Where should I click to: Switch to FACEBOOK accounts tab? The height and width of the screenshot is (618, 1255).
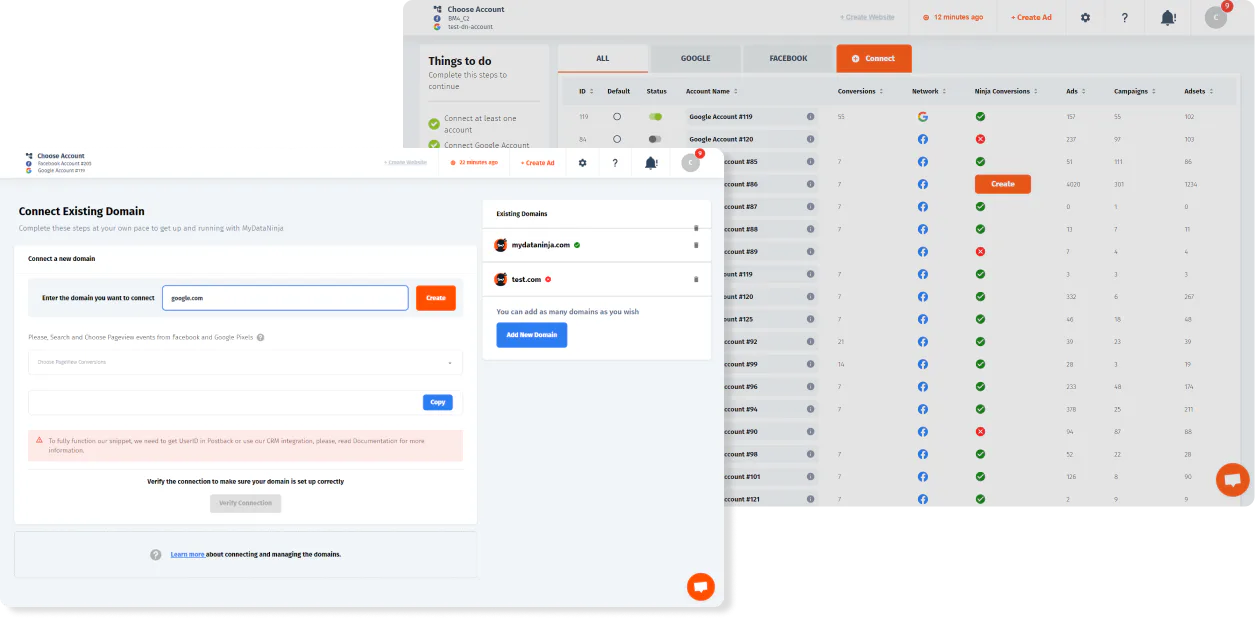point(788,58)
